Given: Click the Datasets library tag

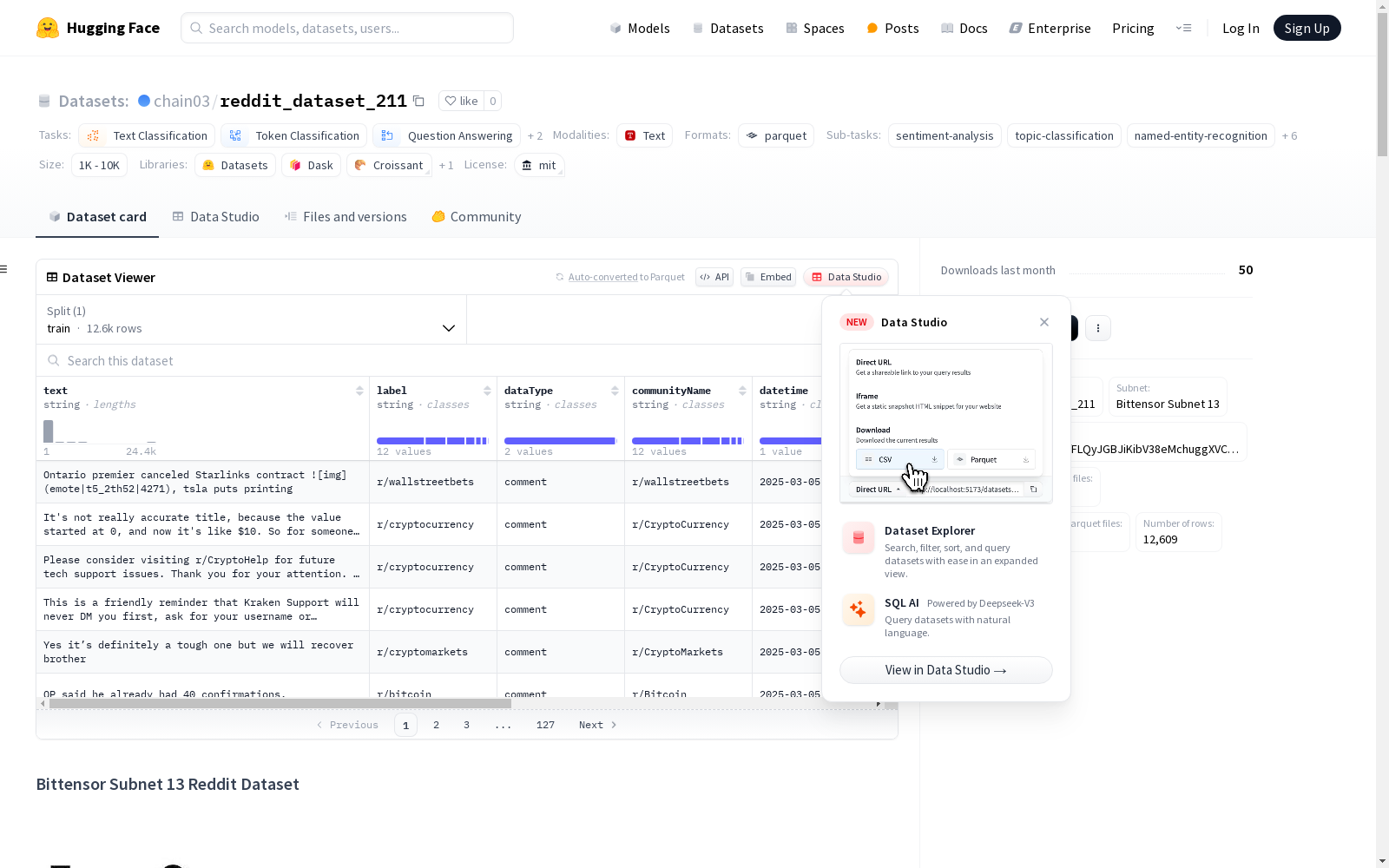Looking at the screenshot, I should [x=235, y=165].
